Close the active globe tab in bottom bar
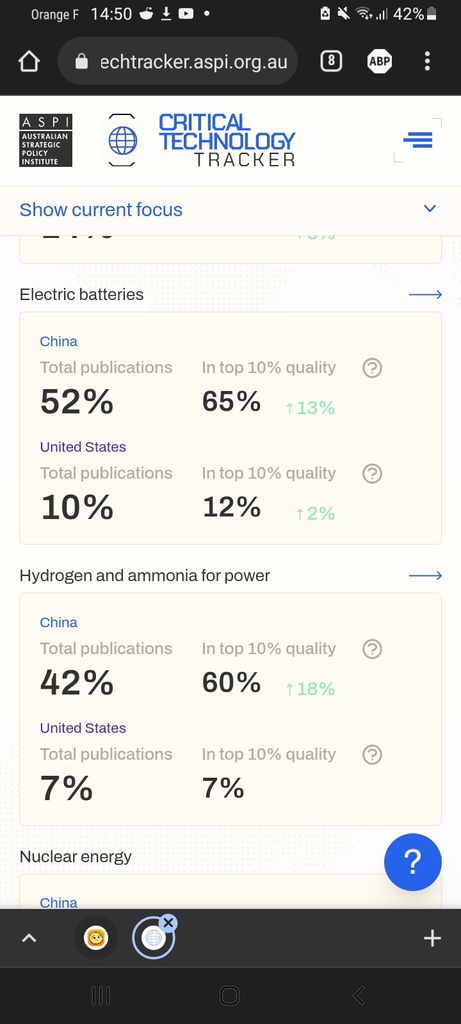This screenshot has height=1024, width=461. pyautogui.click(x=168, y=922)
